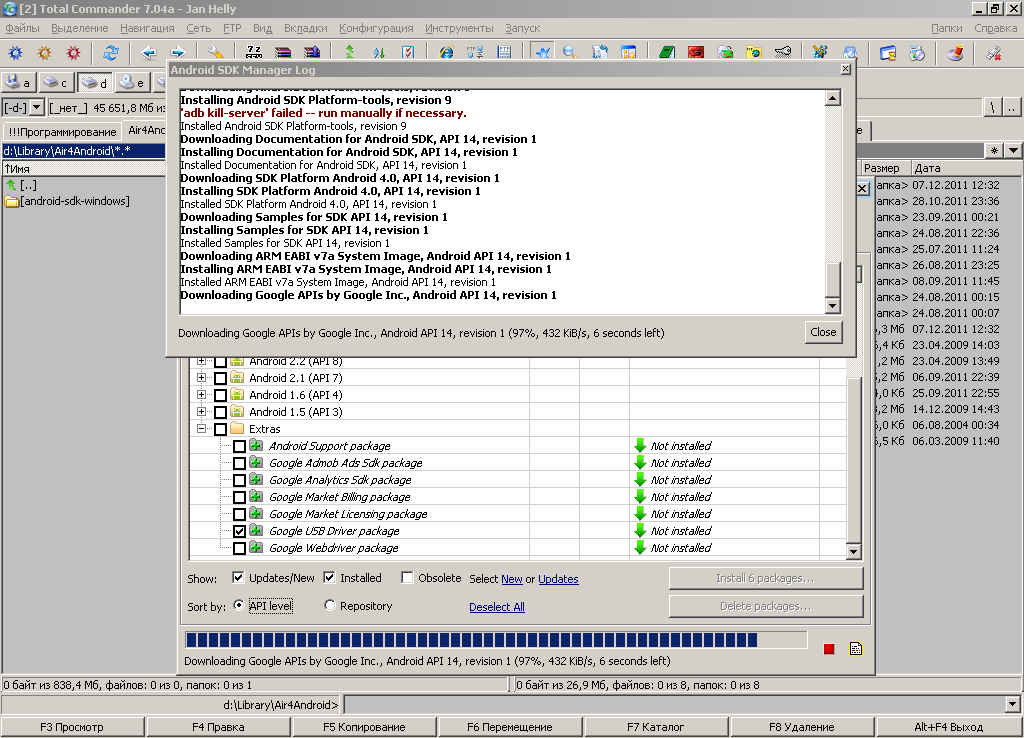The image size is (1027, 738).
Task: Switch to drive c button
Action: click(56, 83)
